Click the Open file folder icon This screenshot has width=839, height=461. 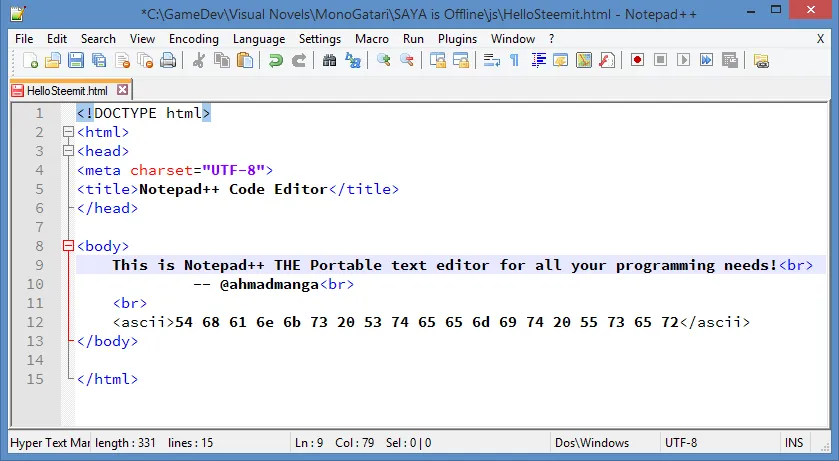click(53, 60)
